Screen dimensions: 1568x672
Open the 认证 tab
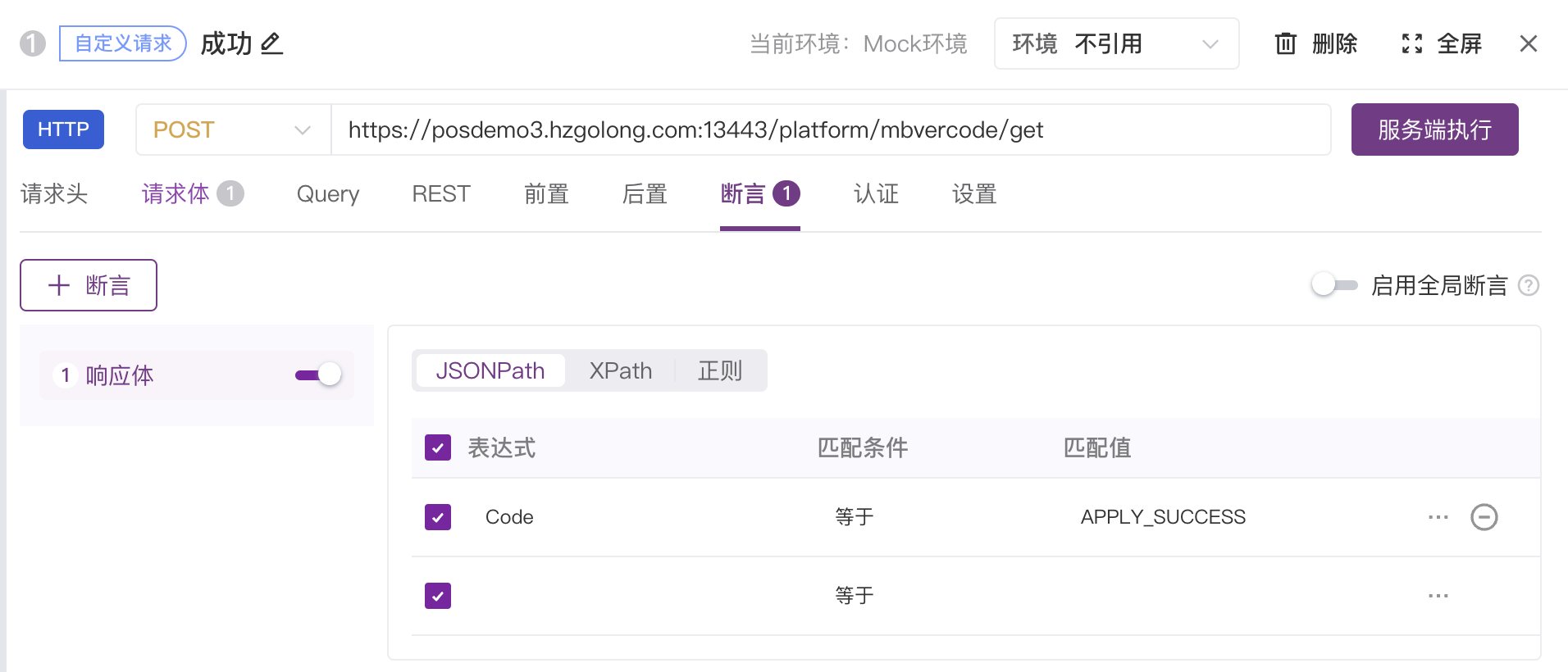point(876,193)
